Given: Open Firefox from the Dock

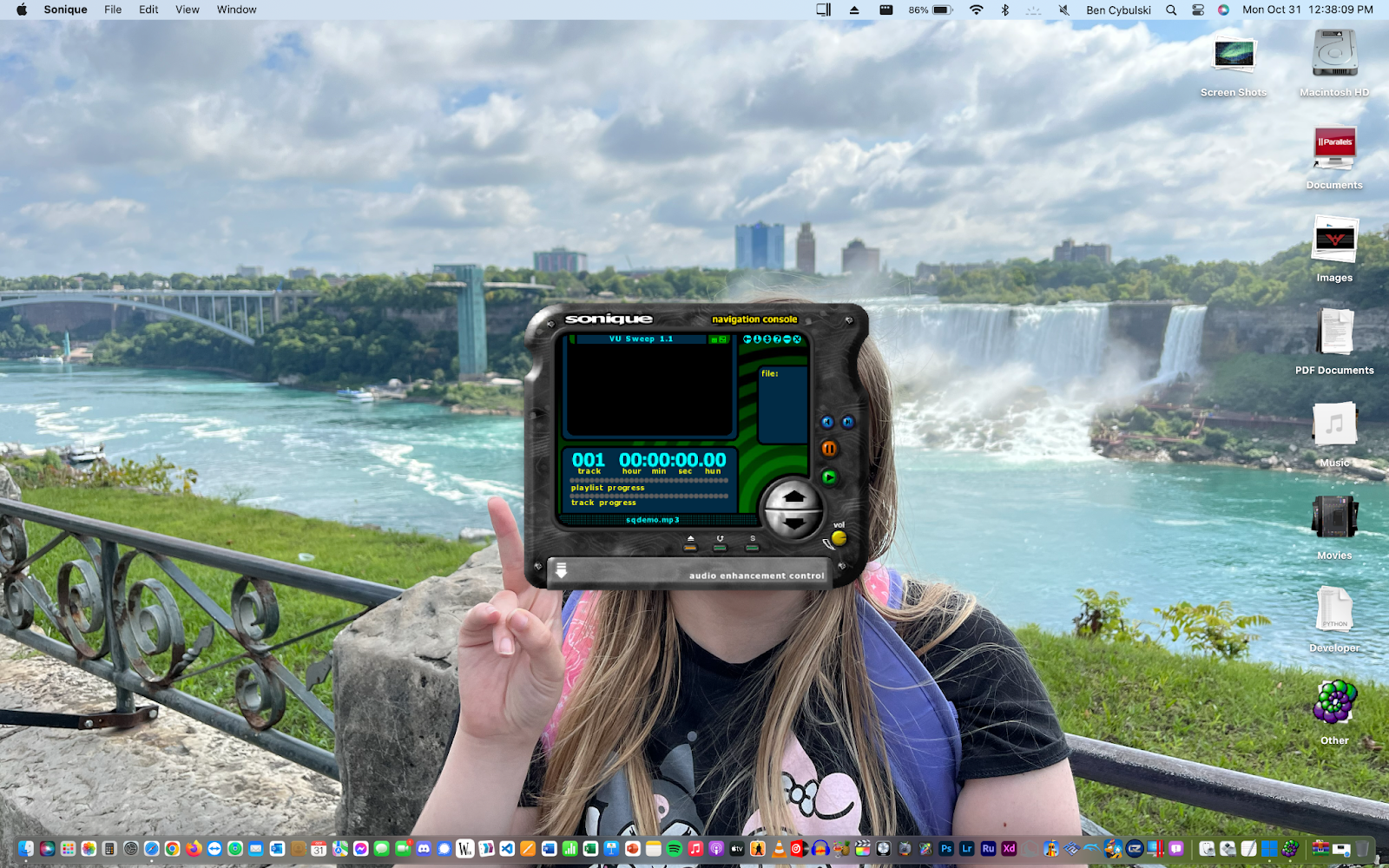Looking at the screenshot, I should click(194, 849).
